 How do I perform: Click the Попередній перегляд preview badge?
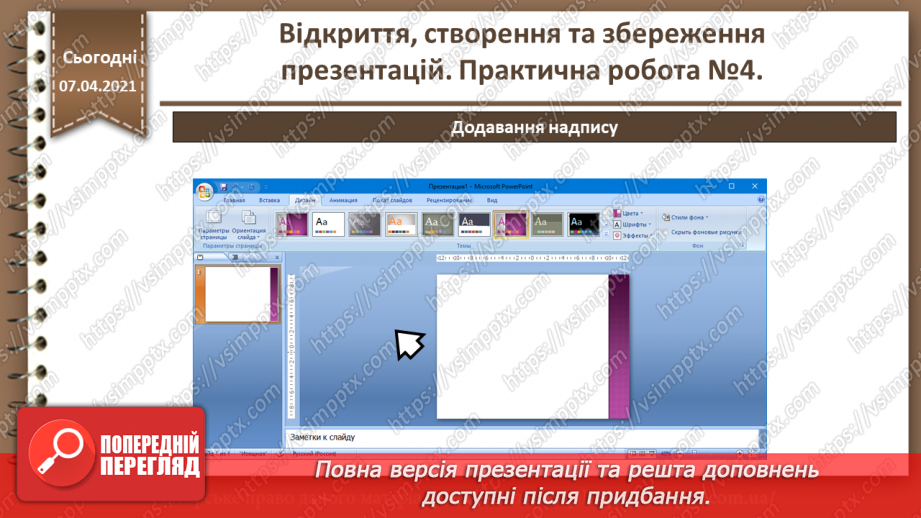(112, 455)
